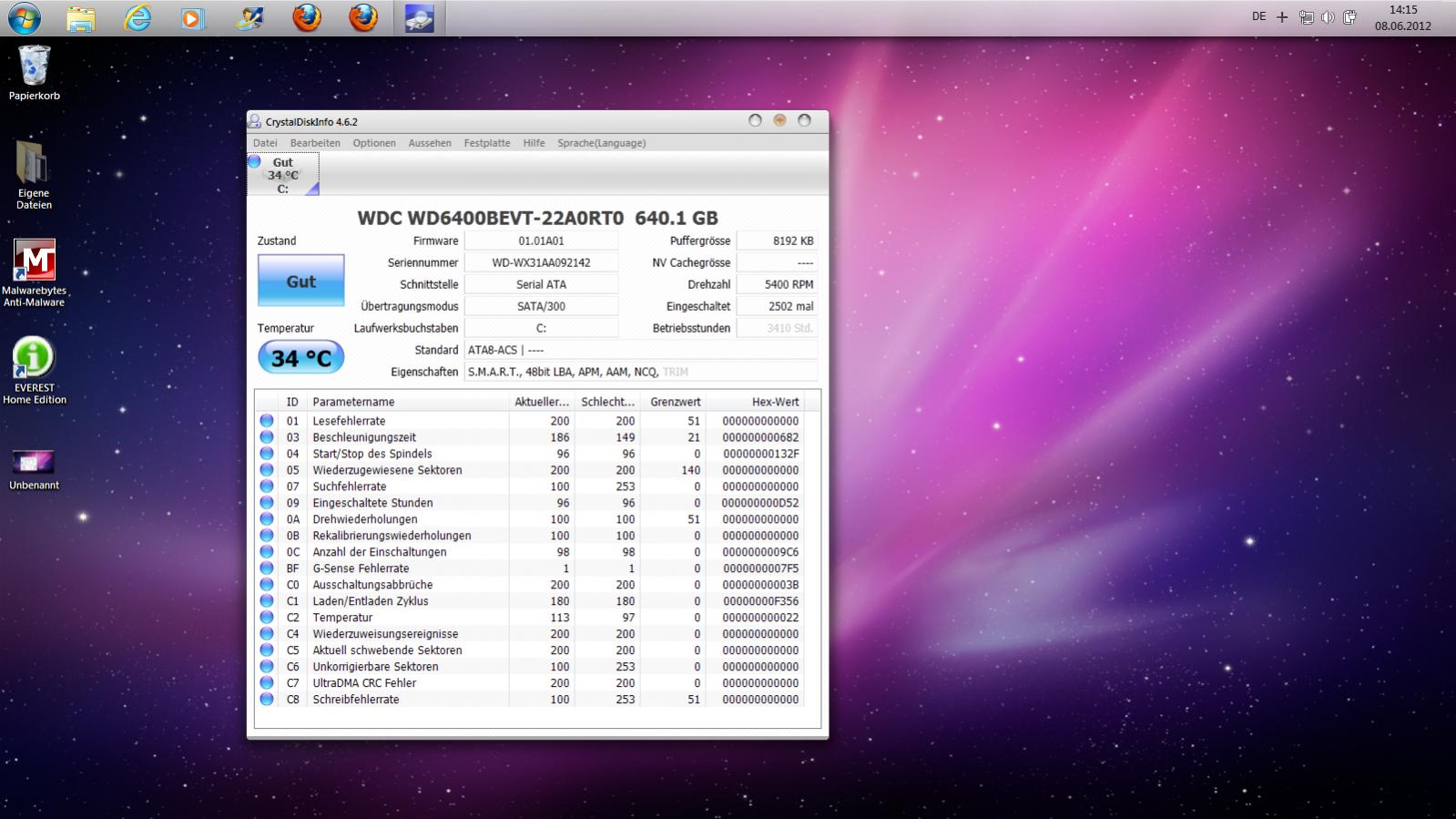Click the Aktueller column header
Screen dimensions: 1456x819
coord(542,402)
